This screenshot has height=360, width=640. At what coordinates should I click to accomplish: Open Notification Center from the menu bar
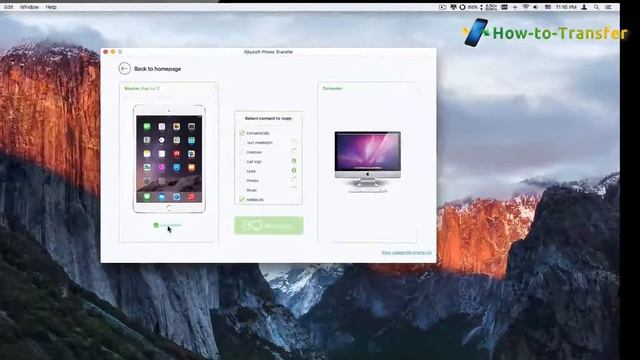tap(608, 7)
